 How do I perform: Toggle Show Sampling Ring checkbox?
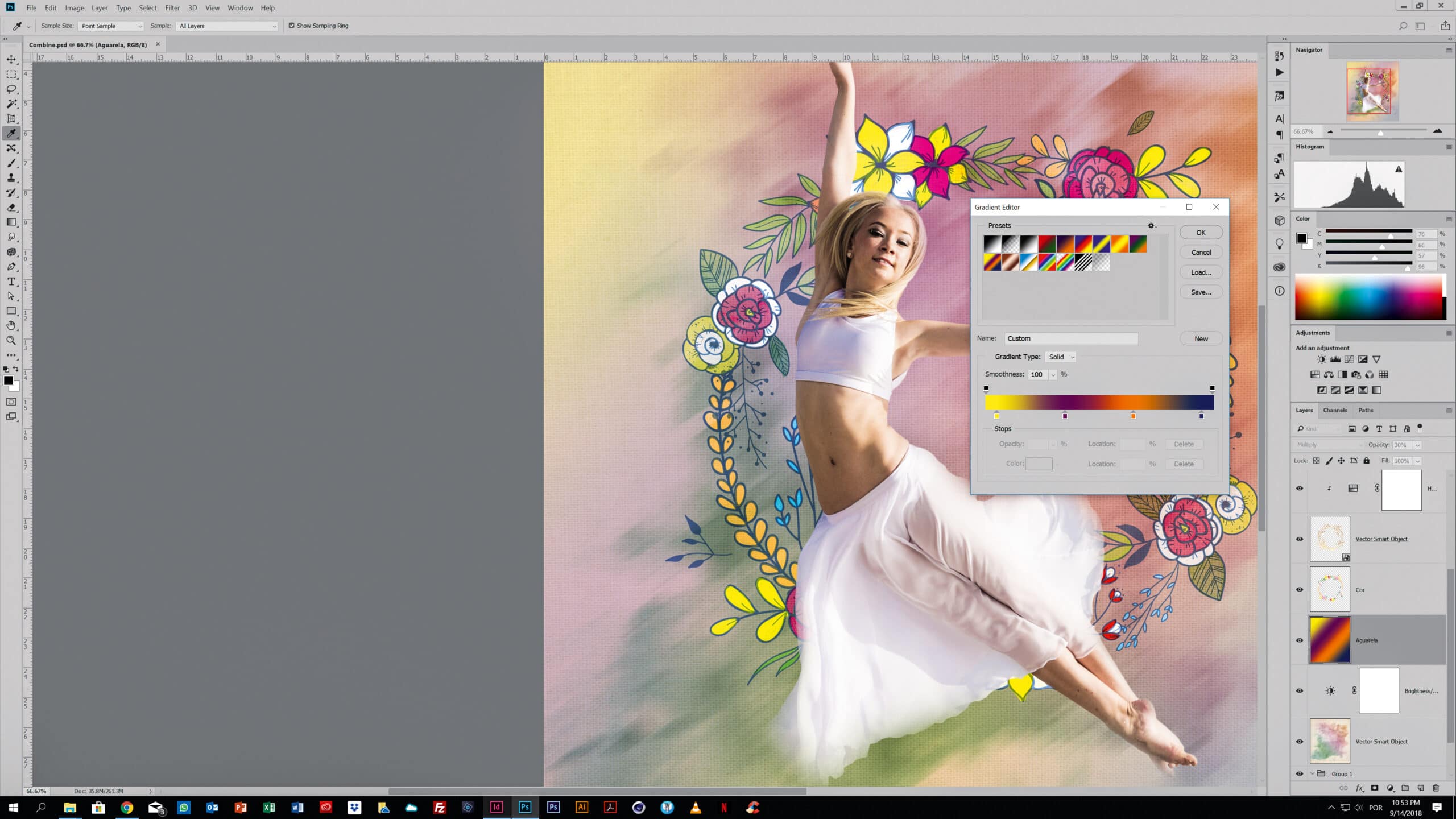(x=292, y=26)
